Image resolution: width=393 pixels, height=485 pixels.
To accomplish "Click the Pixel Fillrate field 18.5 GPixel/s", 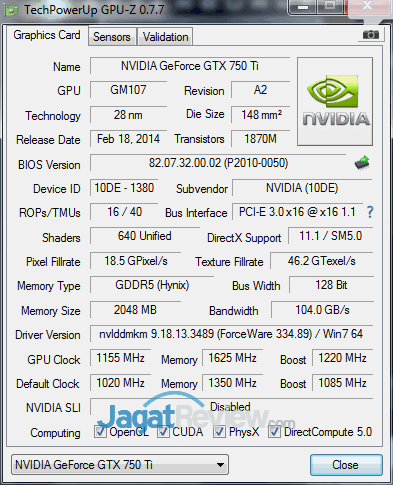I will point(136,261).
